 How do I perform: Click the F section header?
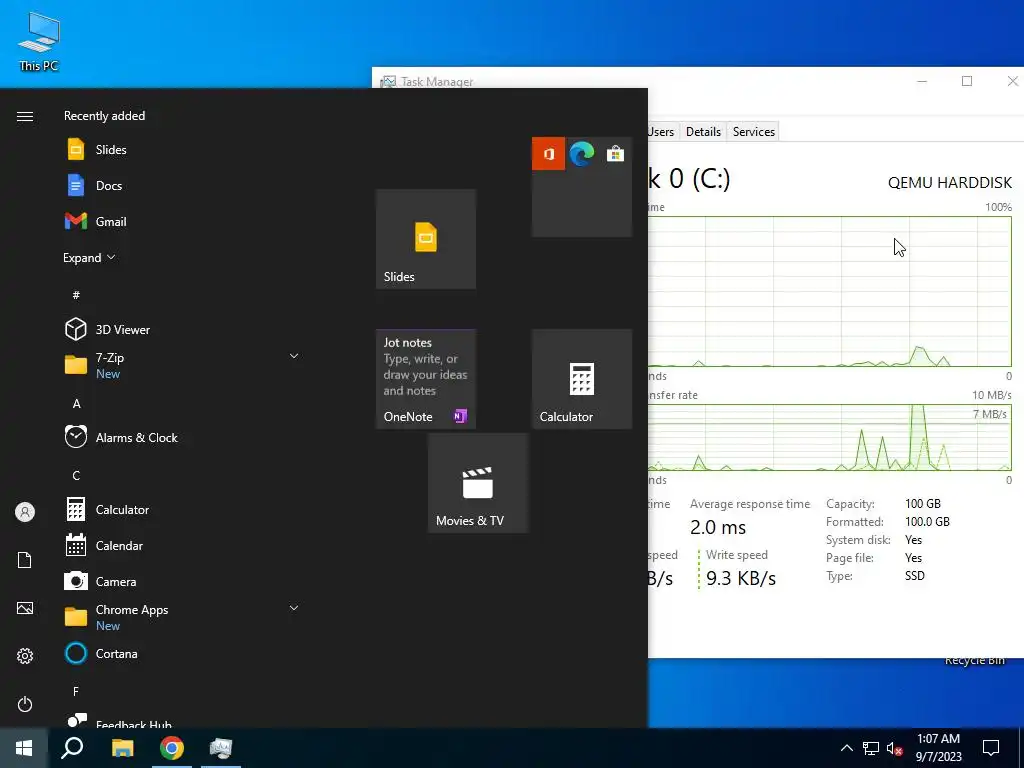click(x=76, y=691)
